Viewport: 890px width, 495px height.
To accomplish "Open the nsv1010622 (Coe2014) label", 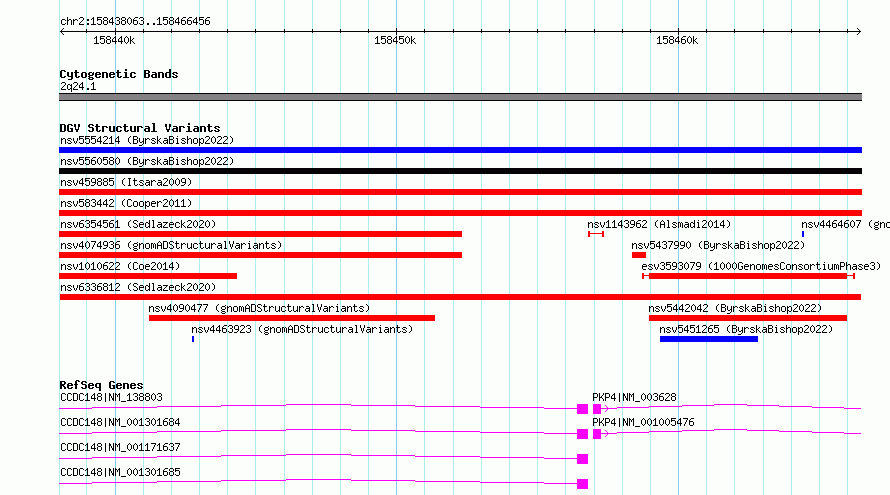I will point(120,266).
